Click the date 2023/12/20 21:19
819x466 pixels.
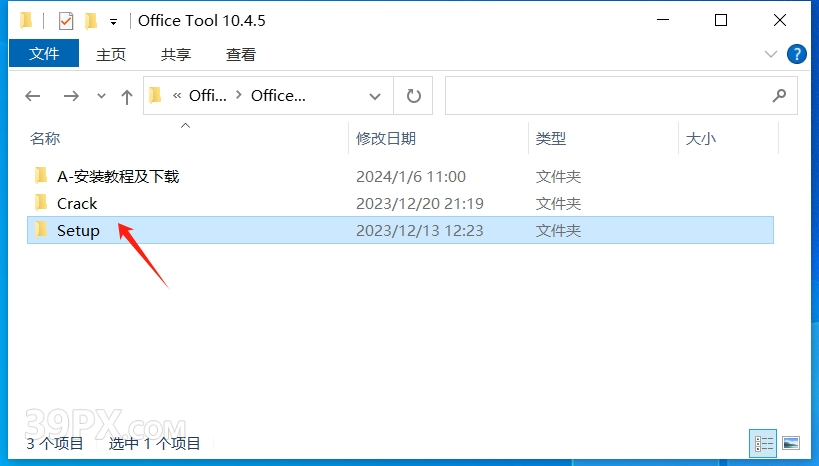pyautogui.click(x=420, y=203)
